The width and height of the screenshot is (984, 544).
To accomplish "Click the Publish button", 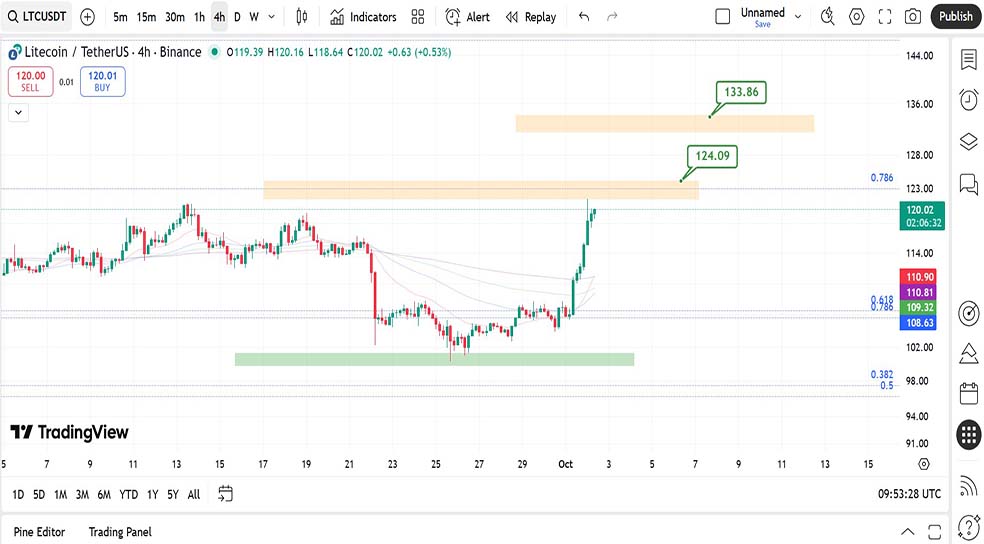I will (x=955, y=16).
